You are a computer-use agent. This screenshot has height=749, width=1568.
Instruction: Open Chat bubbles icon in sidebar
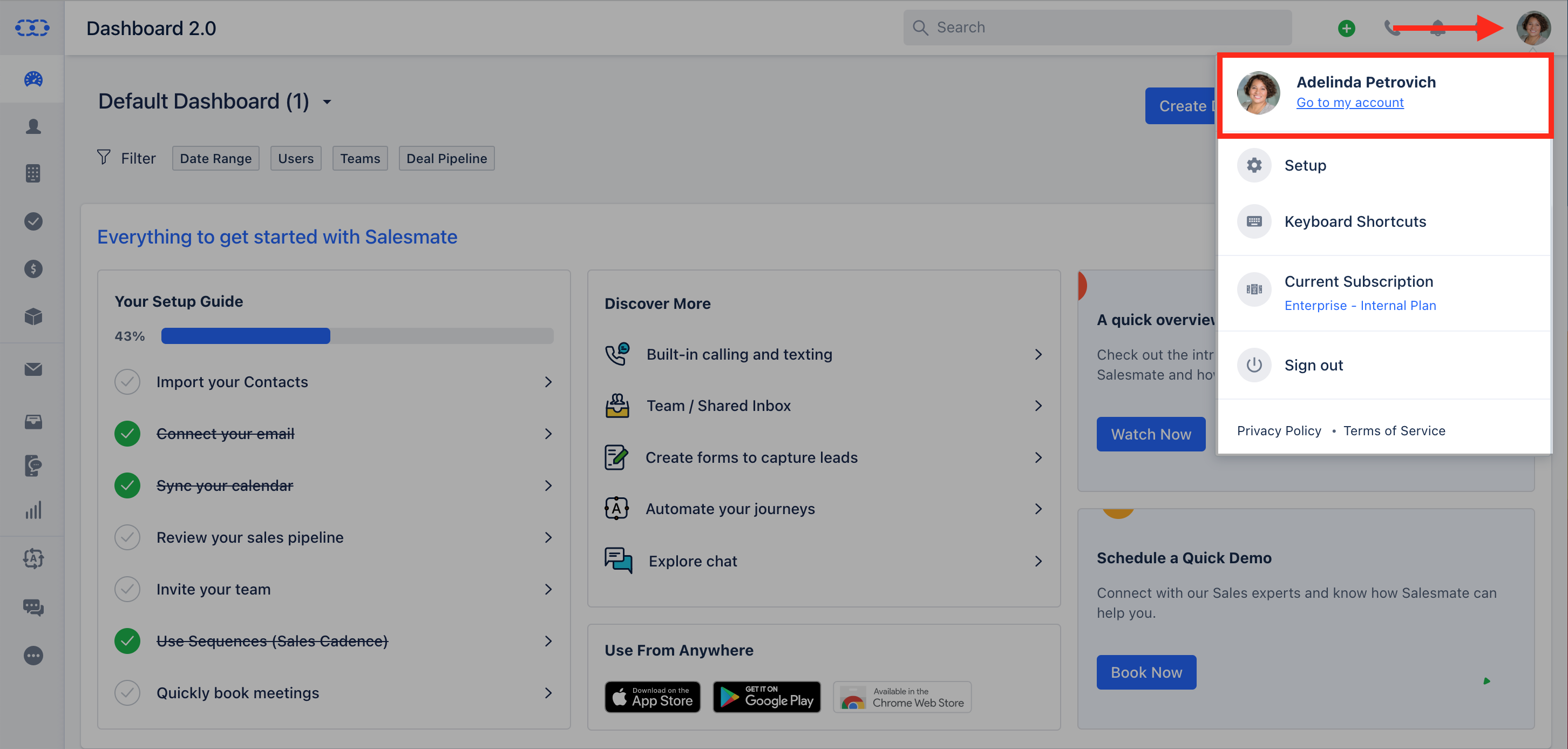click(33, 607)
